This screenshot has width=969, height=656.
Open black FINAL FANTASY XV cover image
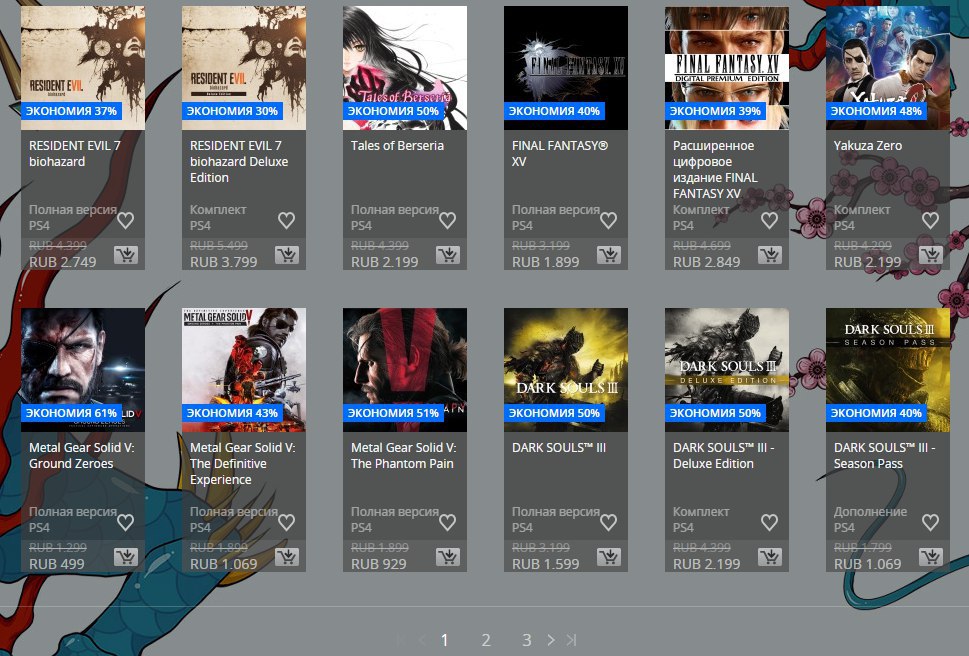[x=566, y=68]
